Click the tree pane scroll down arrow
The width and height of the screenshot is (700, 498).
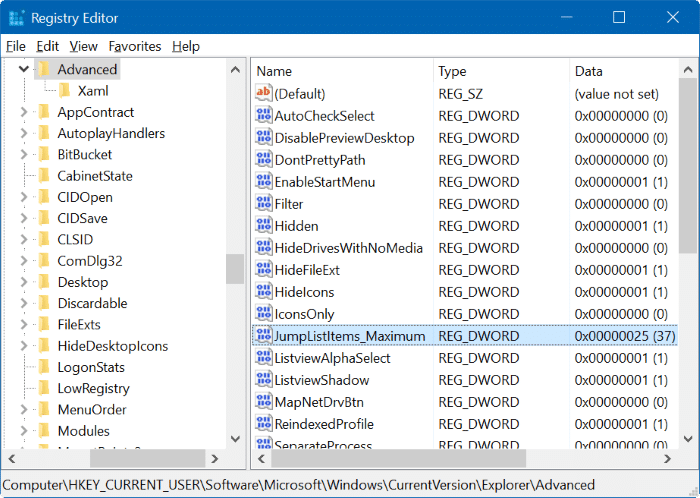235,439
